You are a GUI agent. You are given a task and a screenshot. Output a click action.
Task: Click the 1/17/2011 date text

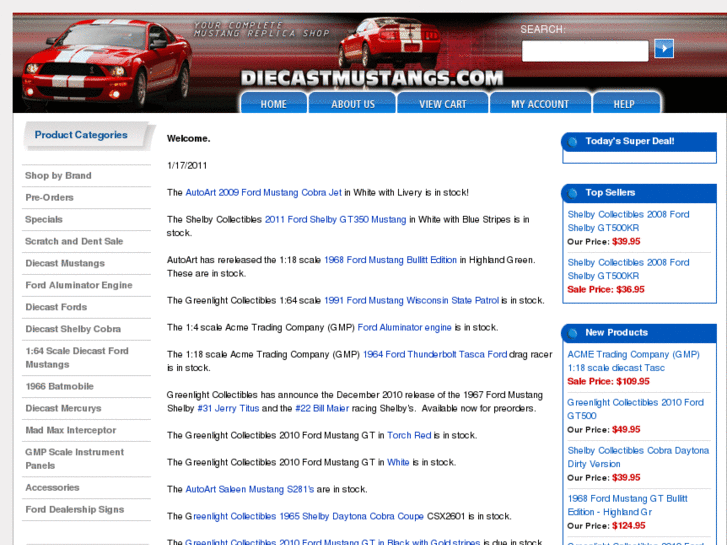(187, 166)
